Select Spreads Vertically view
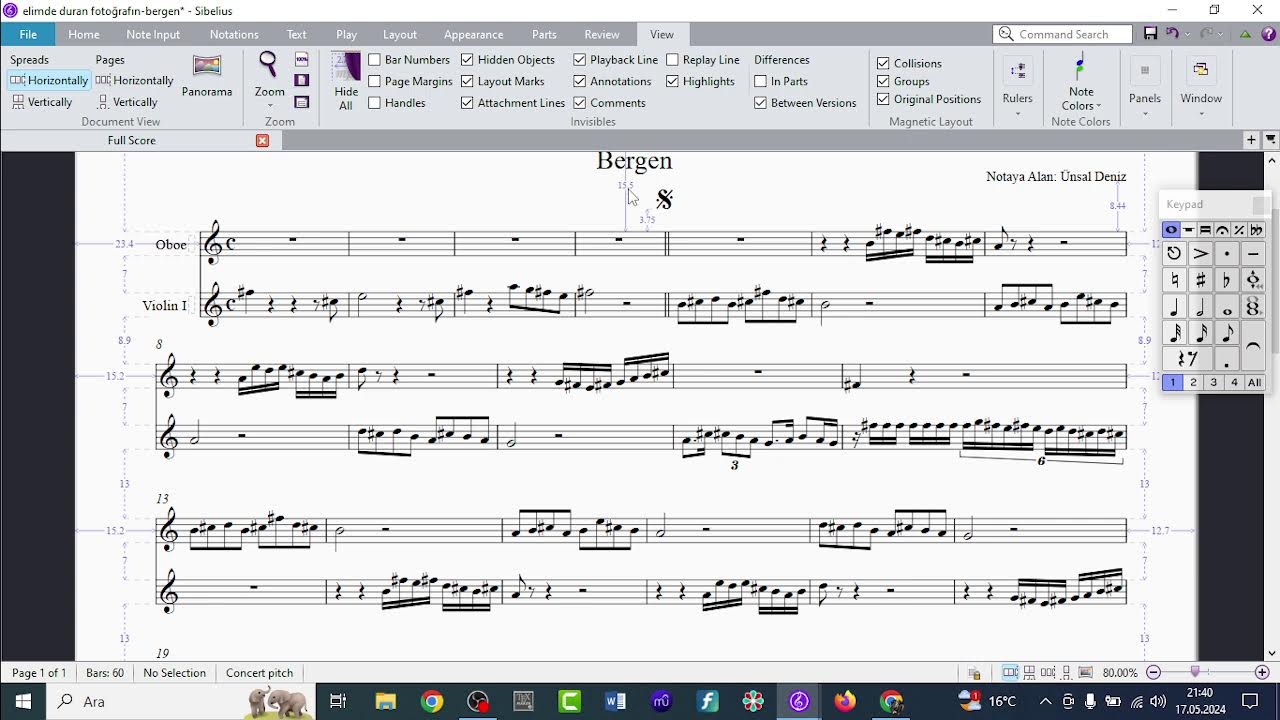The image size is (1280, 720). [42, 102]
